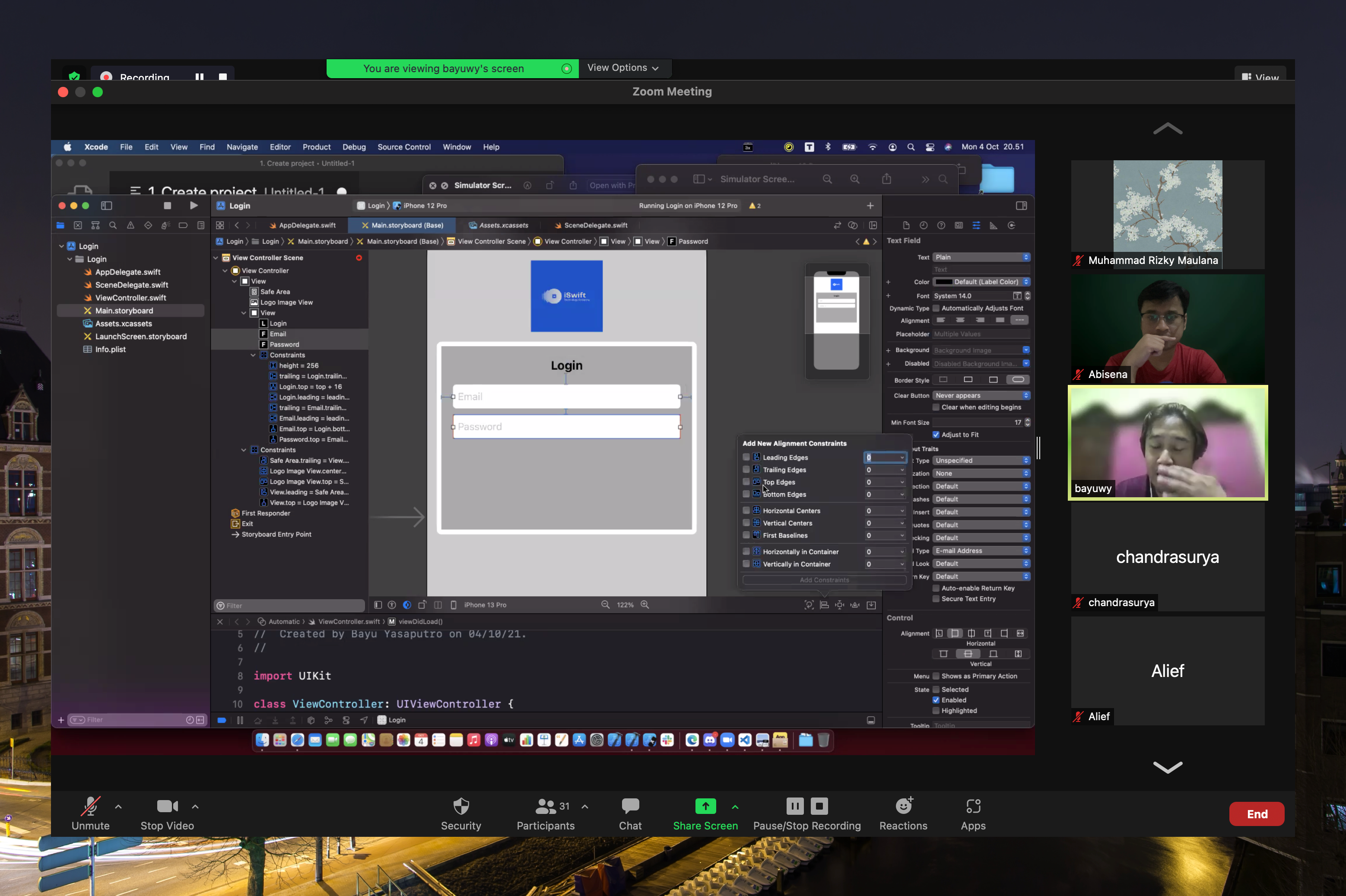Switch to Assets.xcassets tab

click(x=498, y=225)
